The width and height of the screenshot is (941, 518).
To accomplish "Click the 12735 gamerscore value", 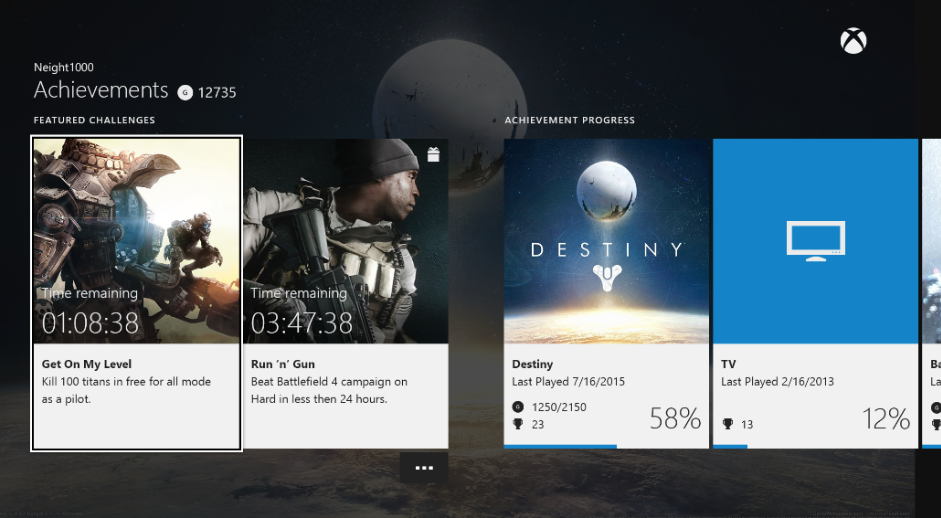I will click(x=217, y=92).
